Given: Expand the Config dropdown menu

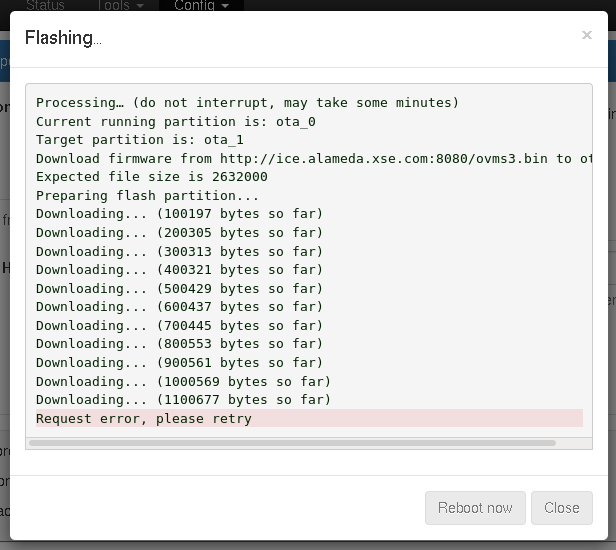Looking at the screenshot, I should [200, 5].
